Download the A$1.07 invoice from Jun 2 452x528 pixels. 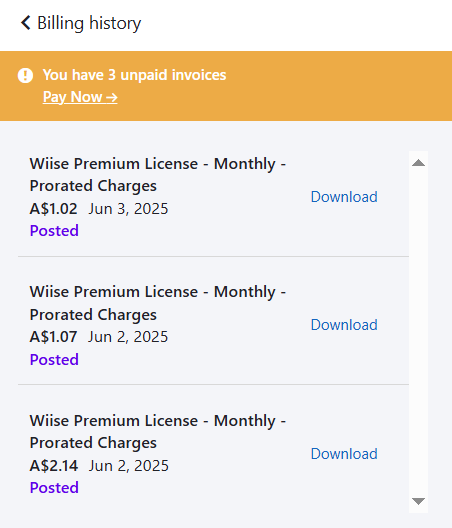pyautogui.click(x=344, y=325)
